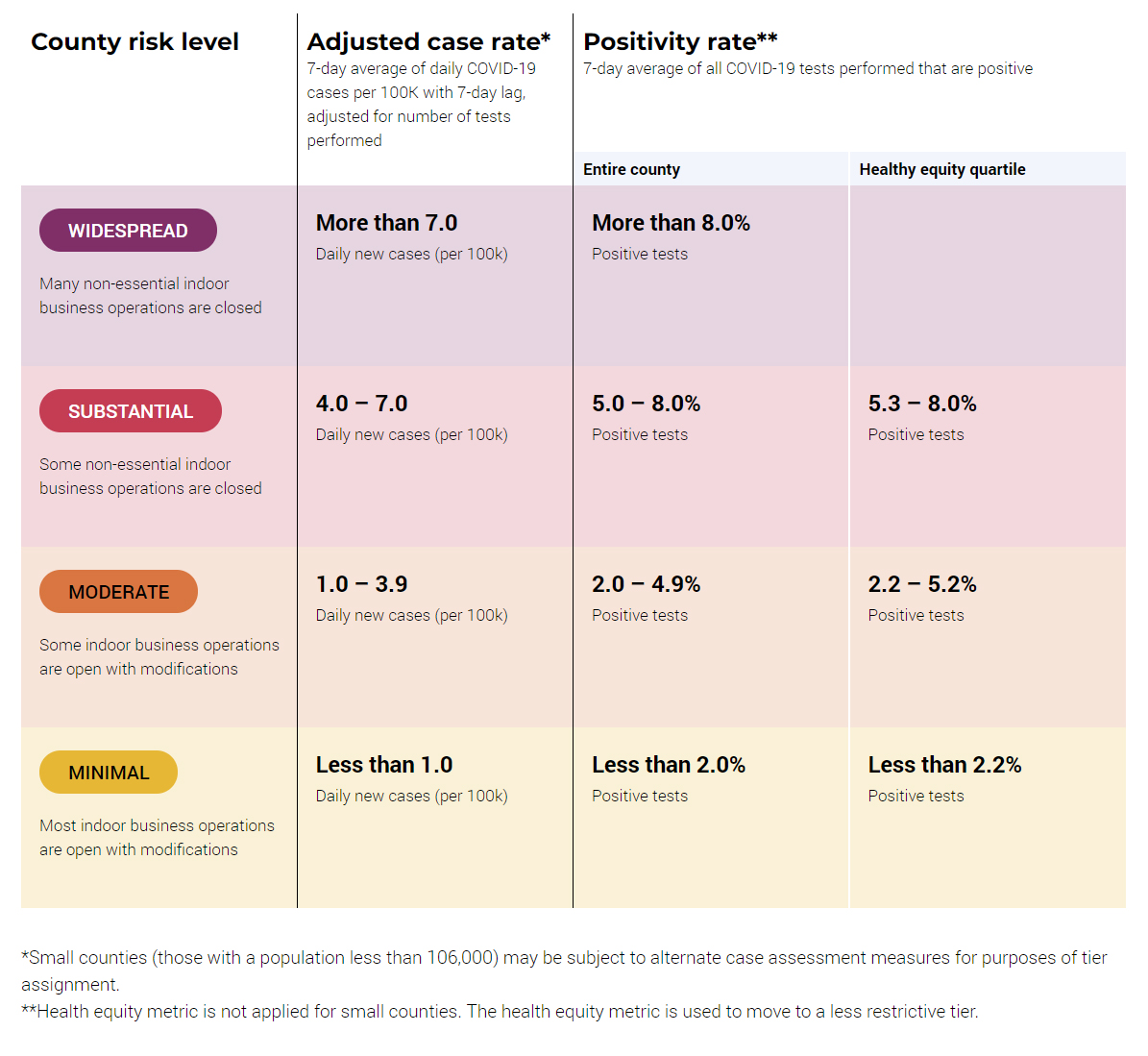Screen dimensions: 1148x1056
Task: Click the County risk level heading
Action: click(x=134, y=42)
